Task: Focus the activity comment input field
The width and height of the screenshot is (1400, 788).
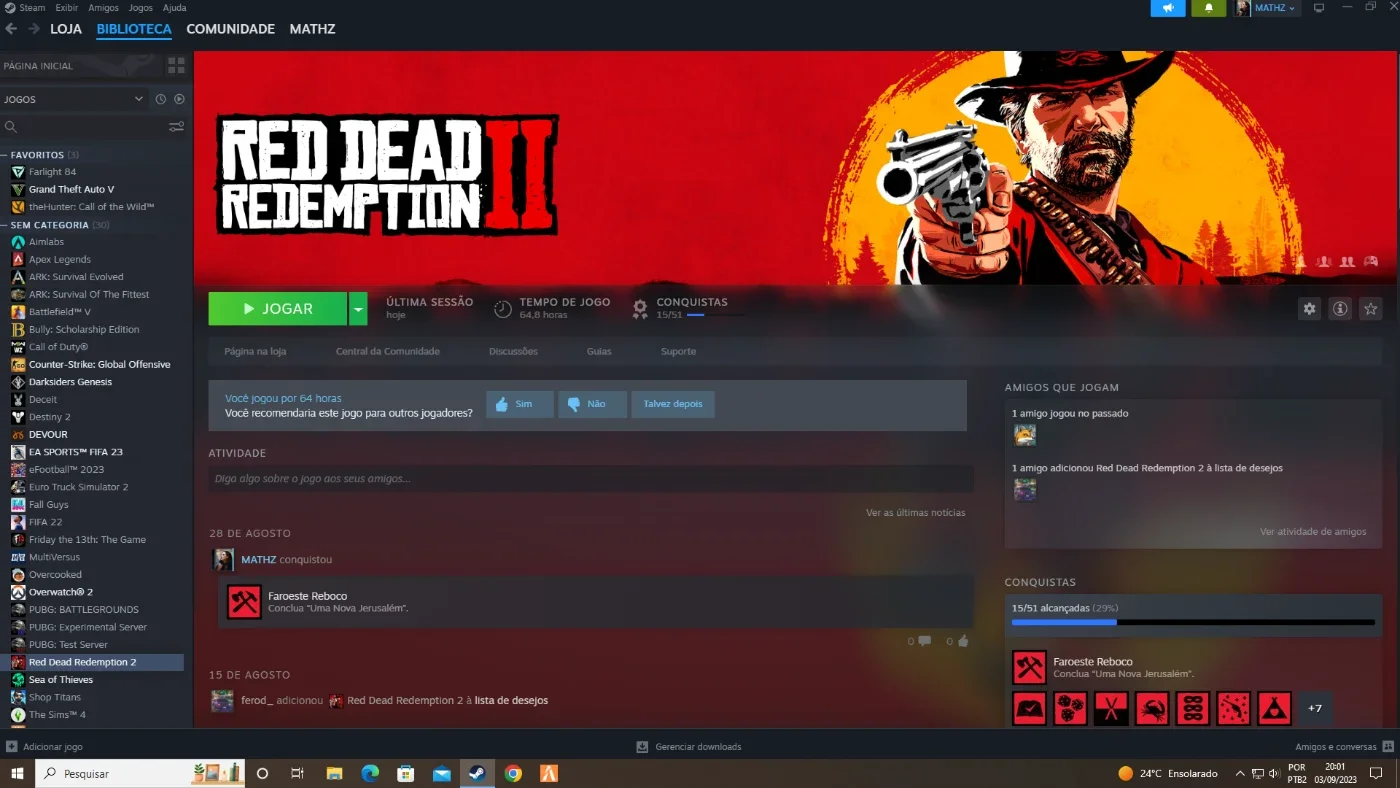Action: [x=591, y=478]
